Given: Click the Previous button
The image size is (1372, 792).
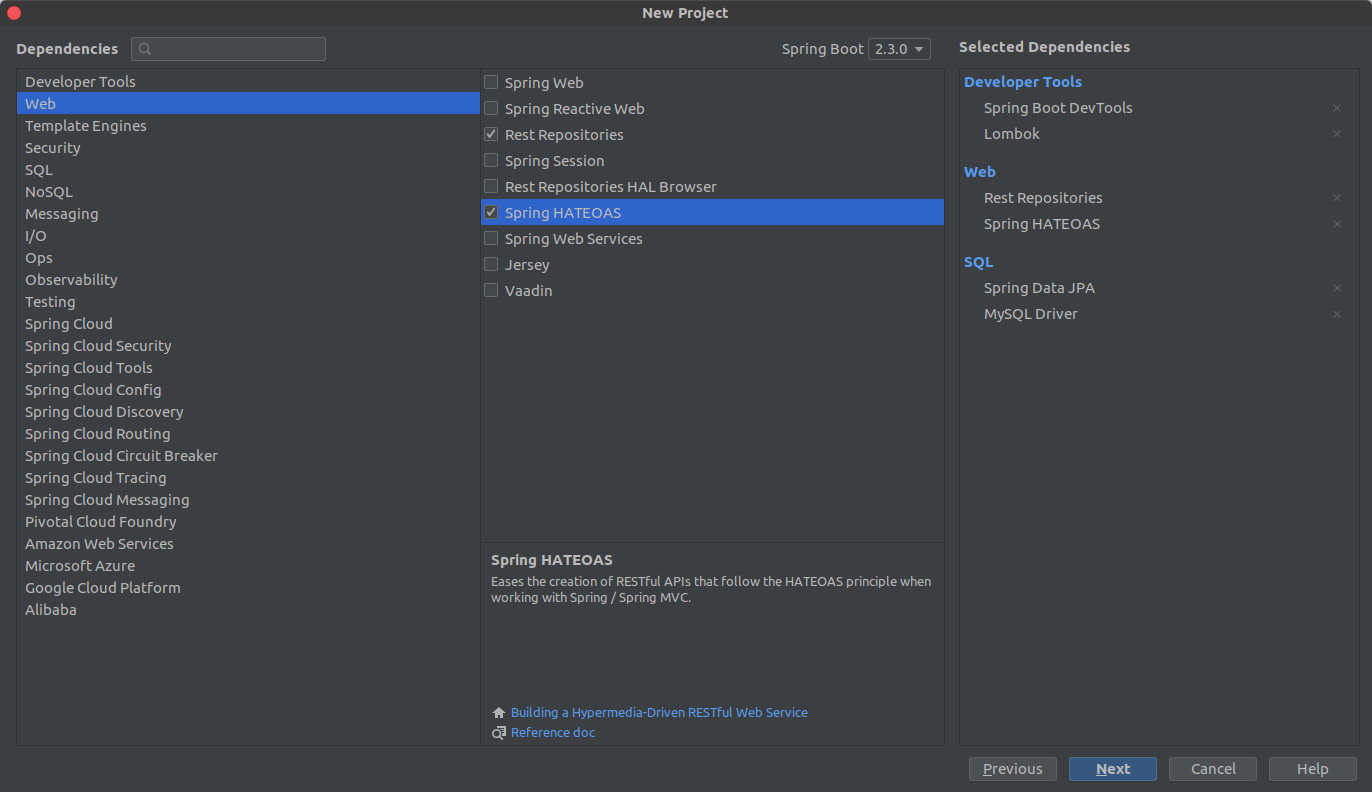Looking at the screenshot, I should [x=1013, y=769].
